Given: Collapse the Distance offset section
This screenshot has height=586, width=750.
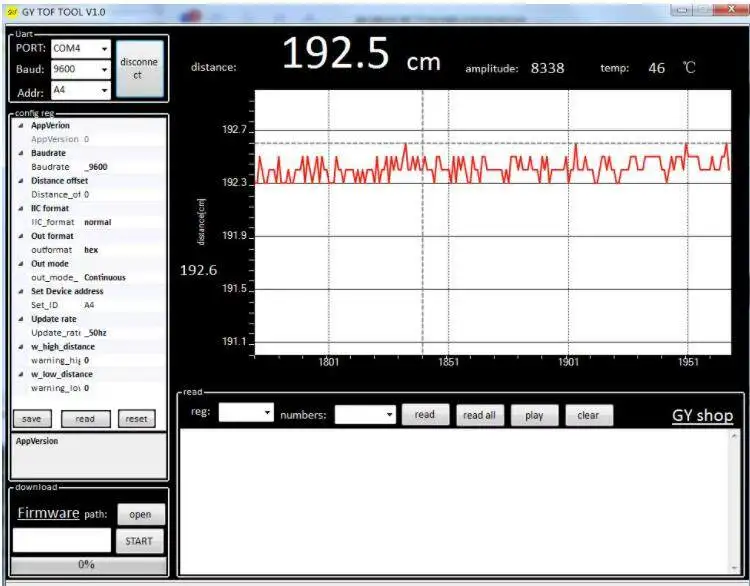Looking at the screenshot, I should pyautogui.click(x=21, y=181).
